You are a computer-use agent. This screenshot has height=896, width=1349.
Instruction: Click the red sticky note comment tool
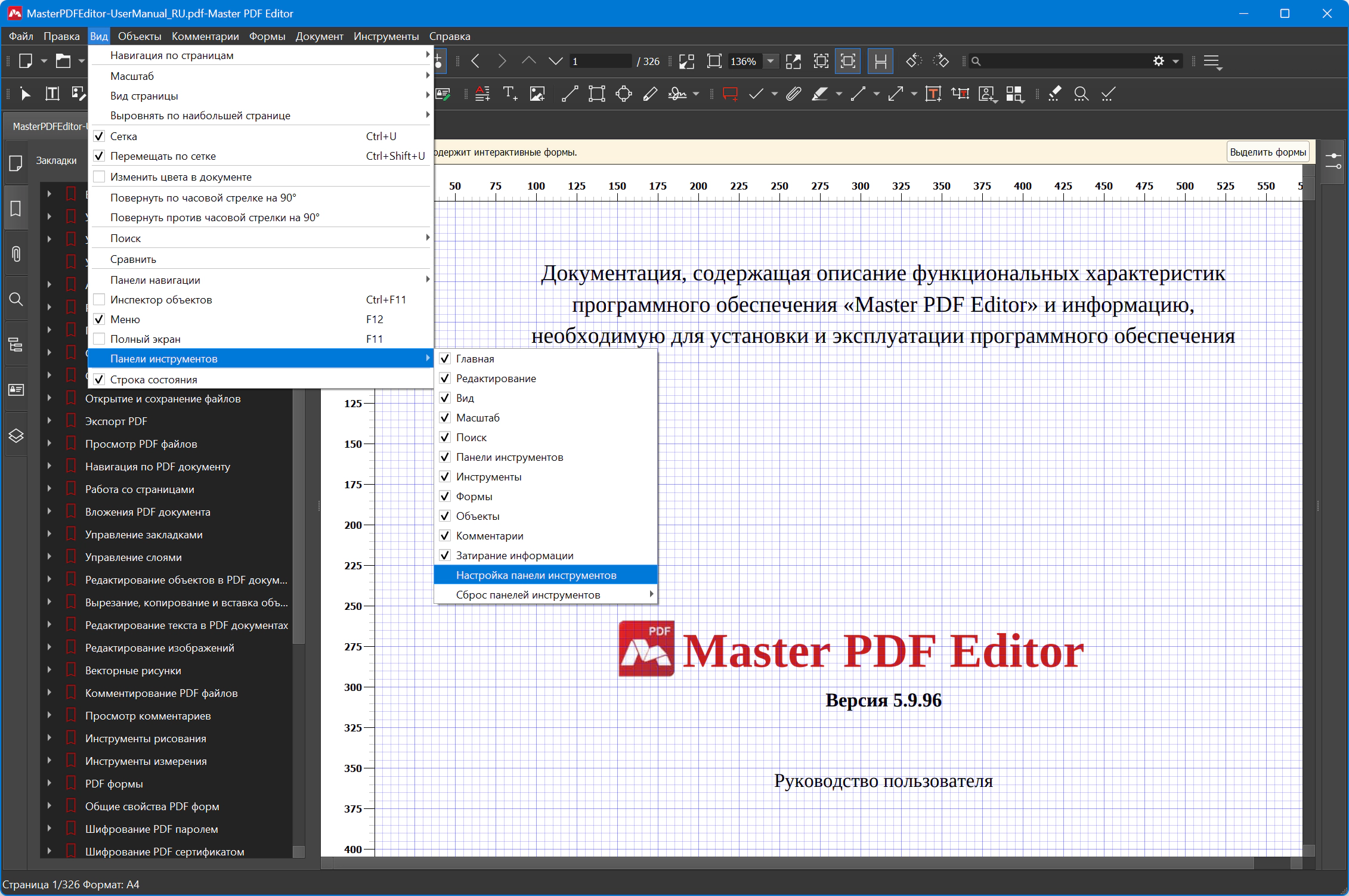[730, 94]
